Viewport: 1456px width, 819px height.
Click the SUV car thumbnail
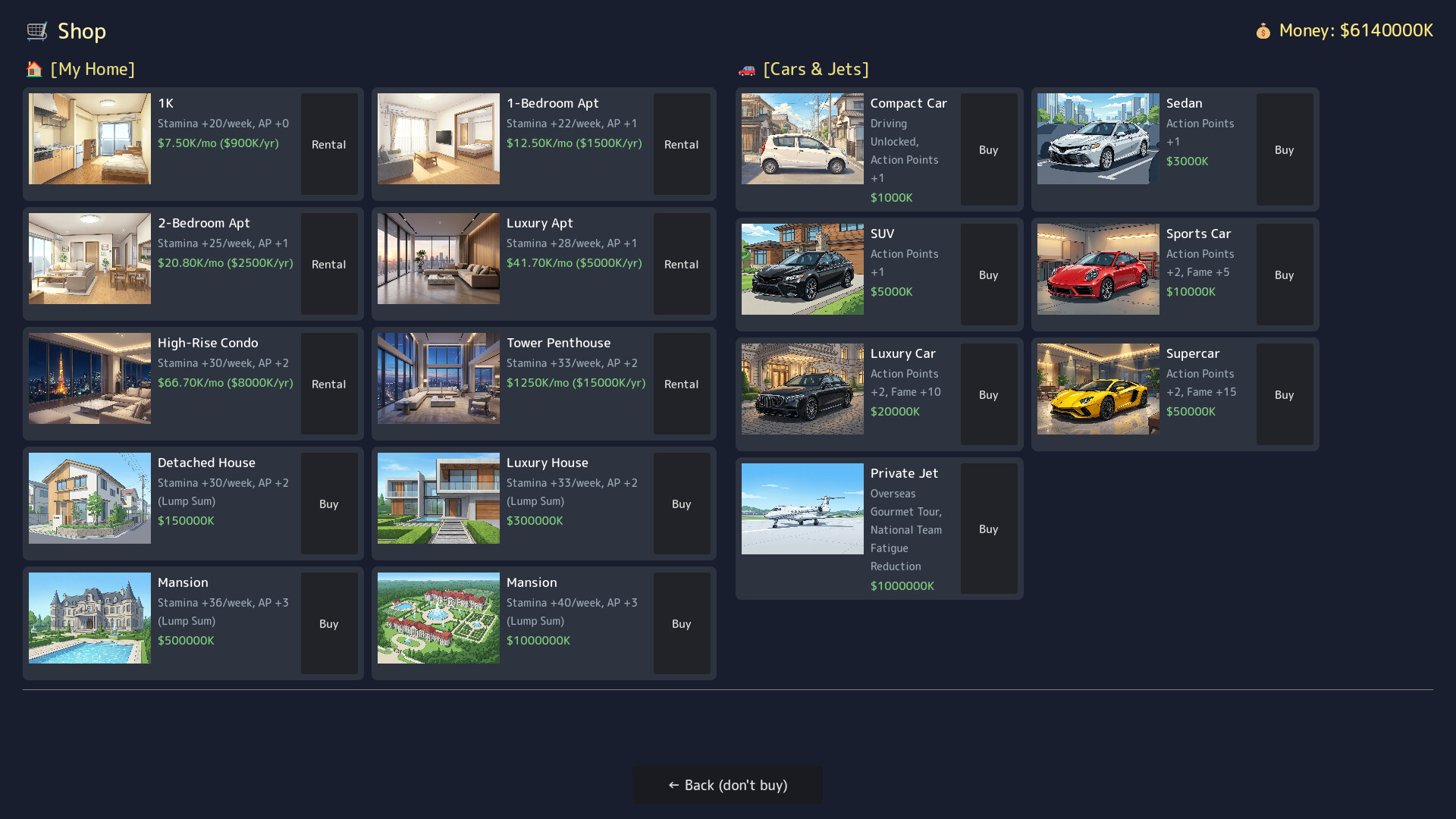click(802, 269)
